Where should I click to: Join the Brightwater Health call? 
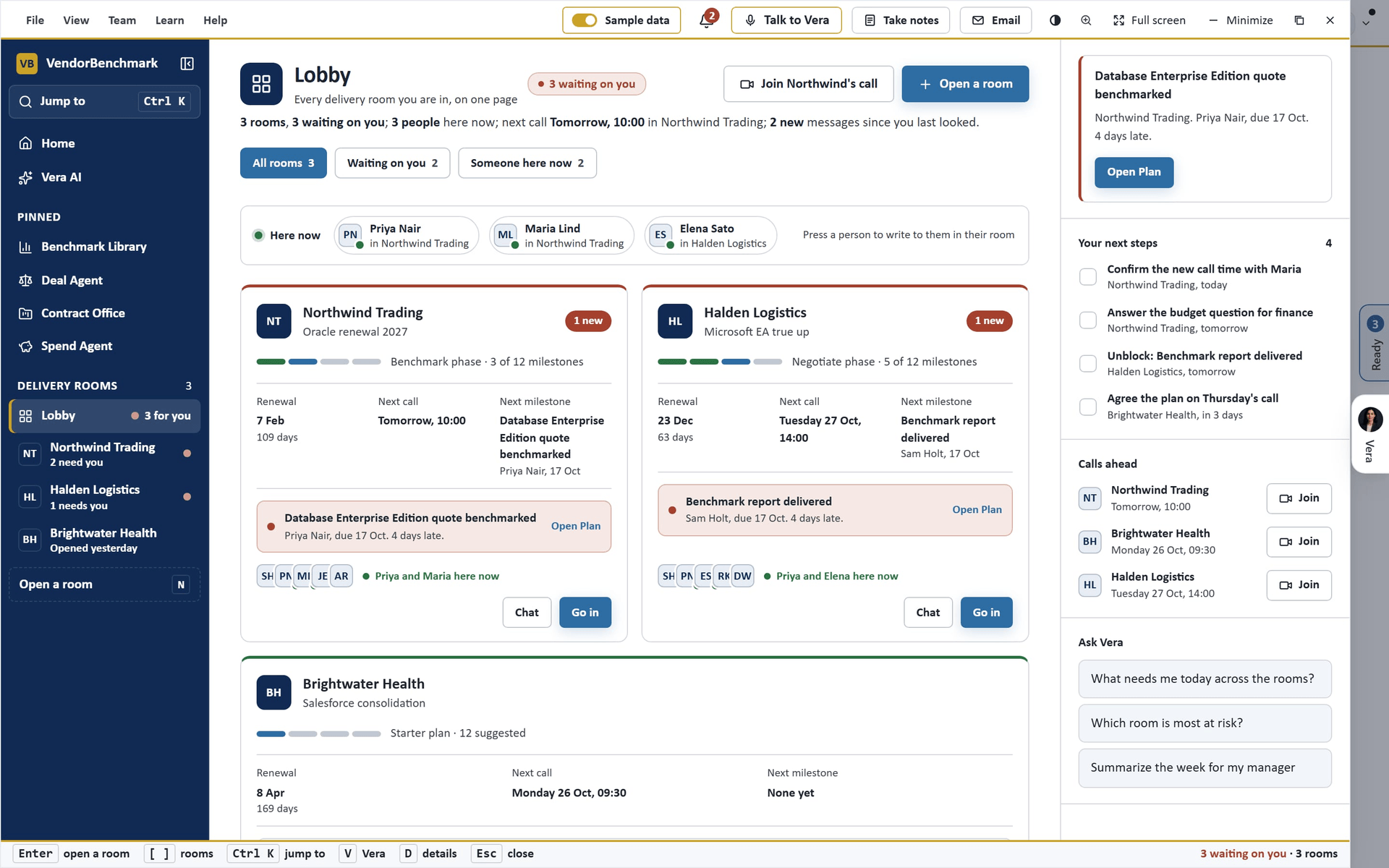[1299, 542]
